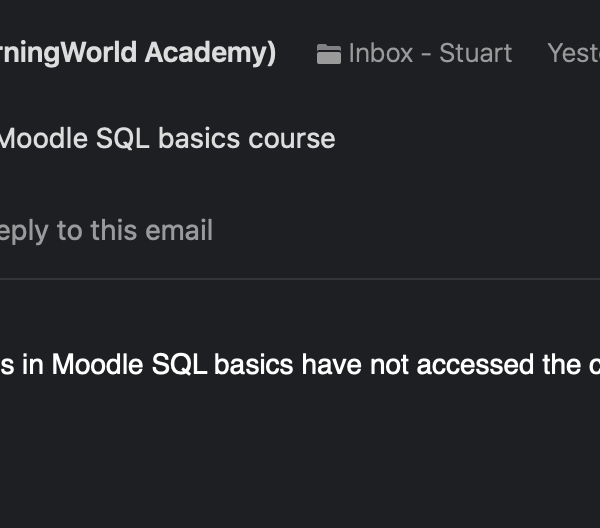Click the partially visible Yesterday date stamp

click(573, 53)
